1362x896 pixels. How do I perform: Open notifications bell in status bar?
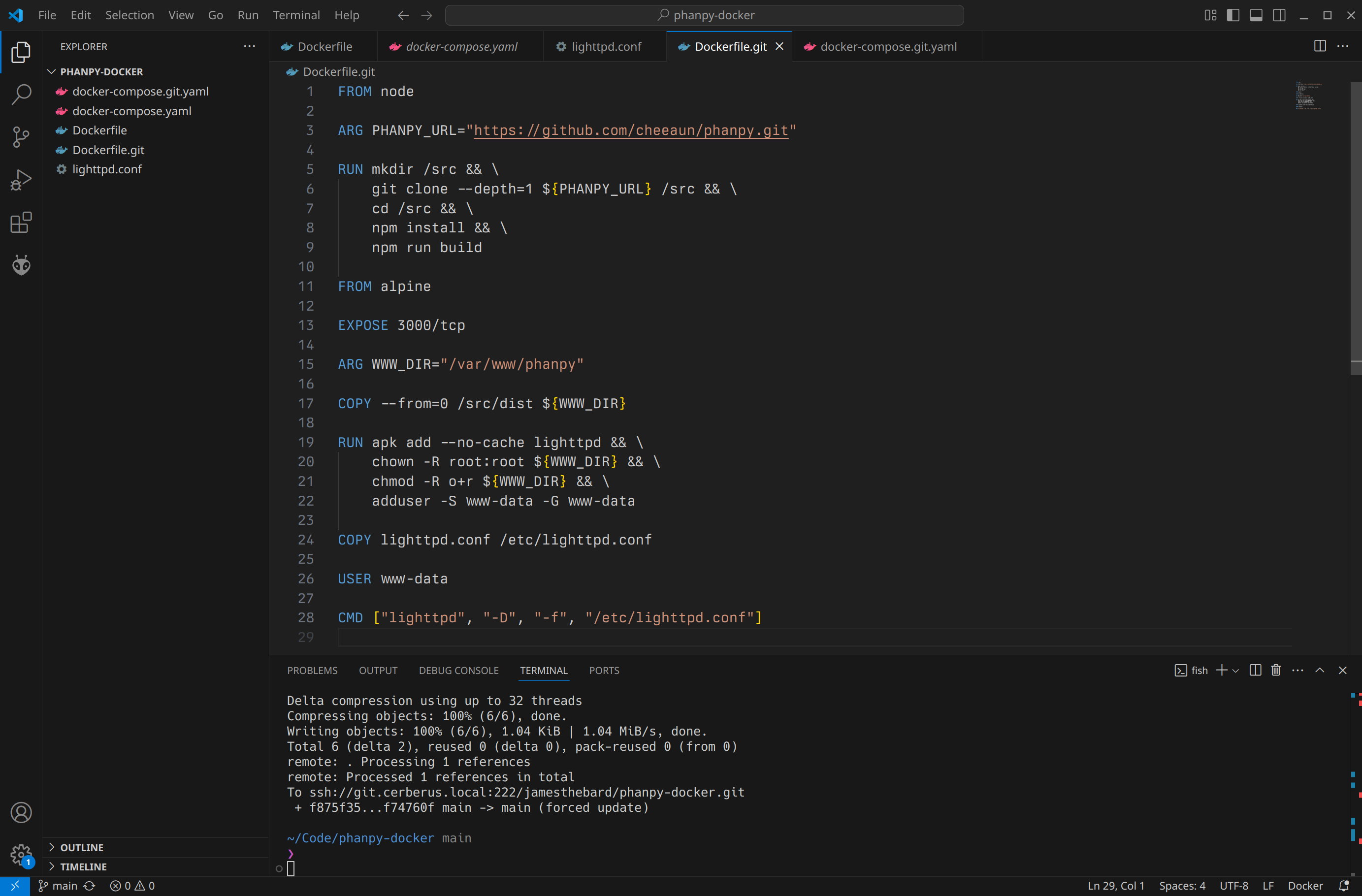(1344, 886)
